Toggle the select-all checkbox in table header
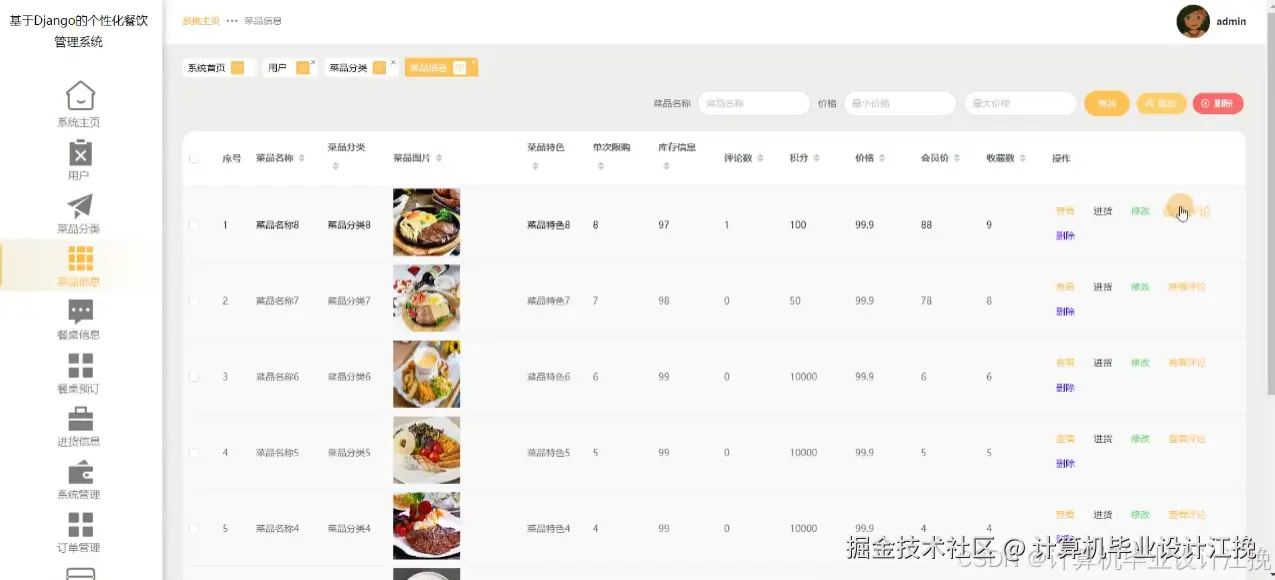Image resolution: width=1275 pixels, height=580 pixels. click(194, 158)
